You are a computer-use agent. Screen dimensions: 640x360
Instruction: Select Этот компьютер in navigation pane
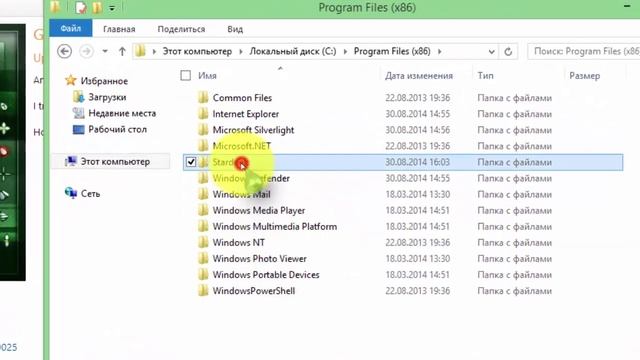coord(115,162)
